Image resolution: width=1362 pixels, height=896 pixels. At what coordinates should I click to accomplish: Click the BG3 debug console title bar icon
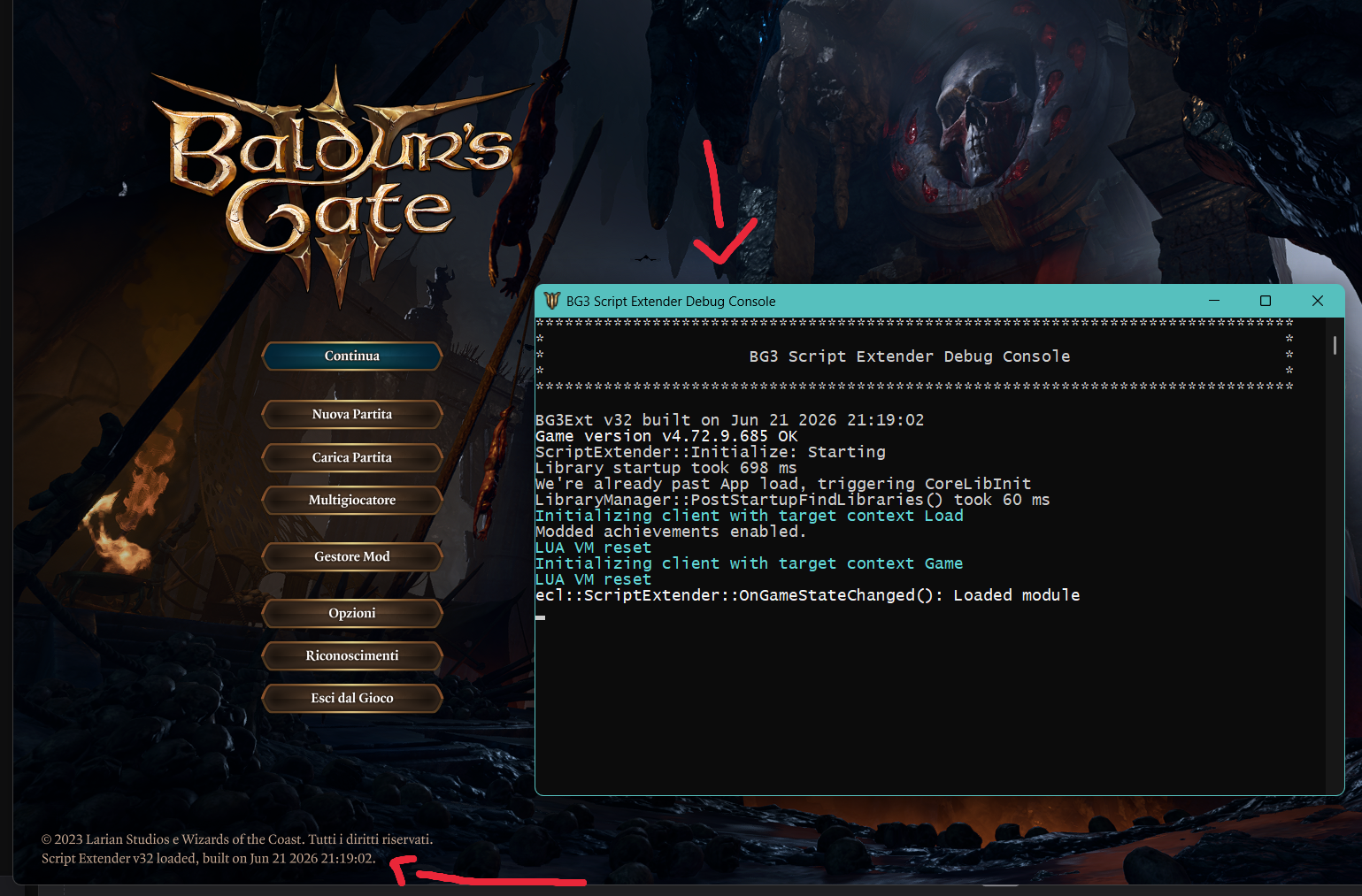pyautogui.click(x=552, y=301)
